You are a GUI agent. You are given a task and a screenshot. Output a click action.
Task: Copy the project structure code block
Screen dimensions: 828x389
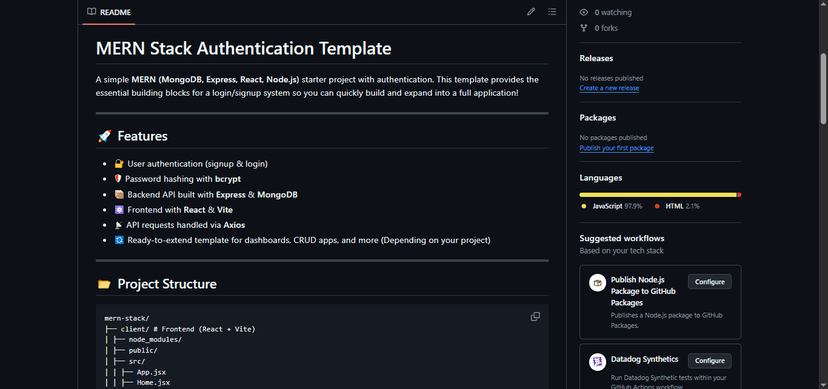[535, 317]
